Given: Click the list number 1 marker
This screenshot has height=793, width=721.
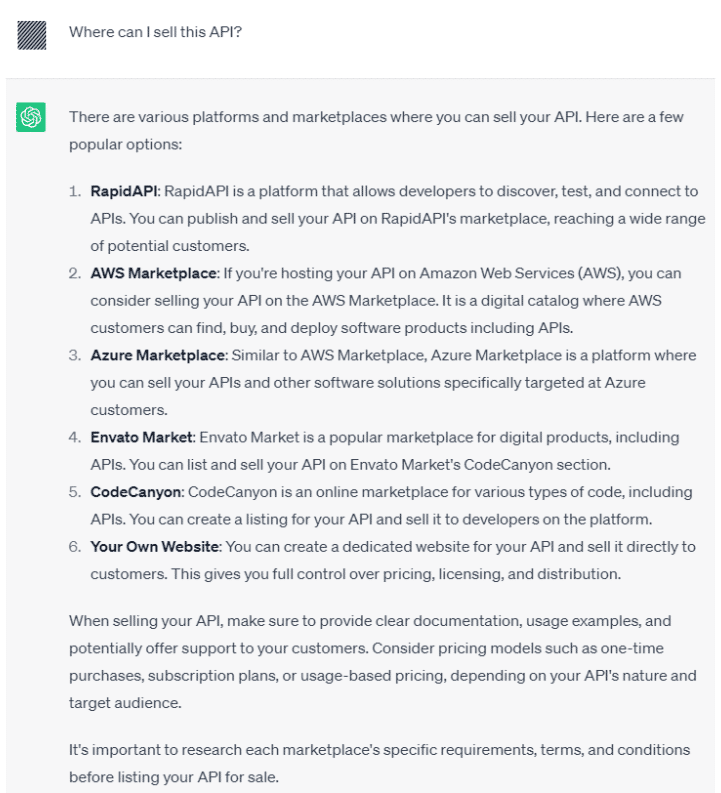Looking at the screenshot, I should pos(74,190).
